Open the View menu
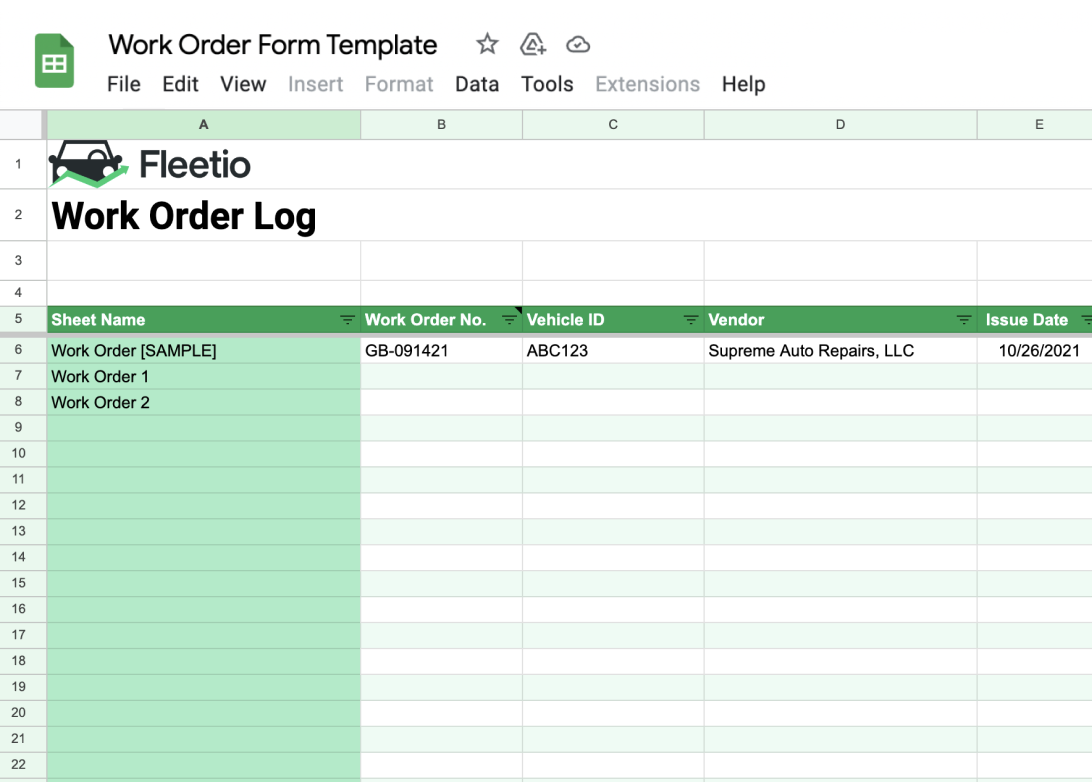This screenshot has width=1092, height=782. [x=243, y=84]
